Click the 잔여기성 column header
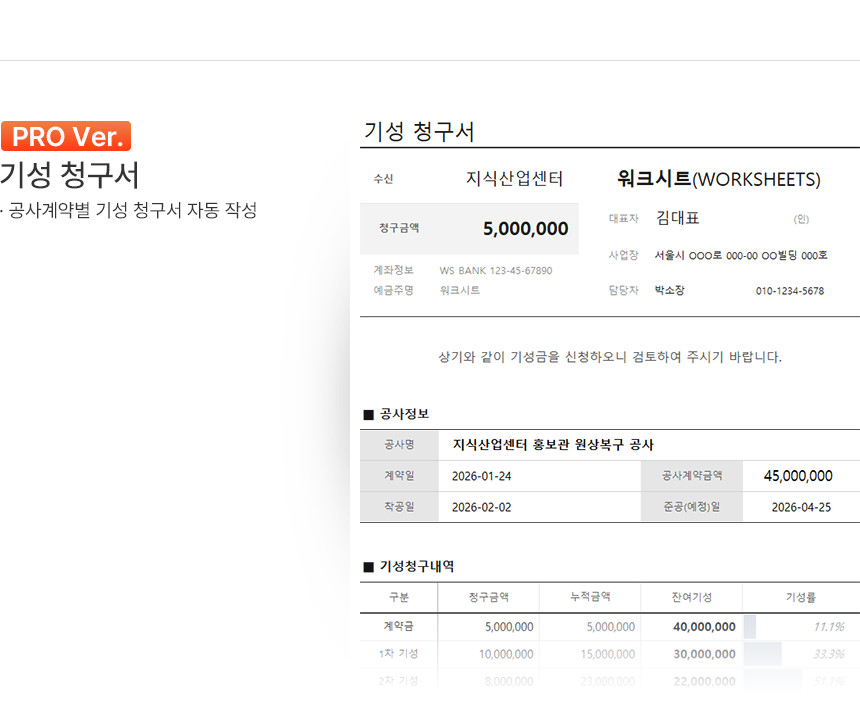The height and width of the screenshot is (710, 860). point(691,597)
